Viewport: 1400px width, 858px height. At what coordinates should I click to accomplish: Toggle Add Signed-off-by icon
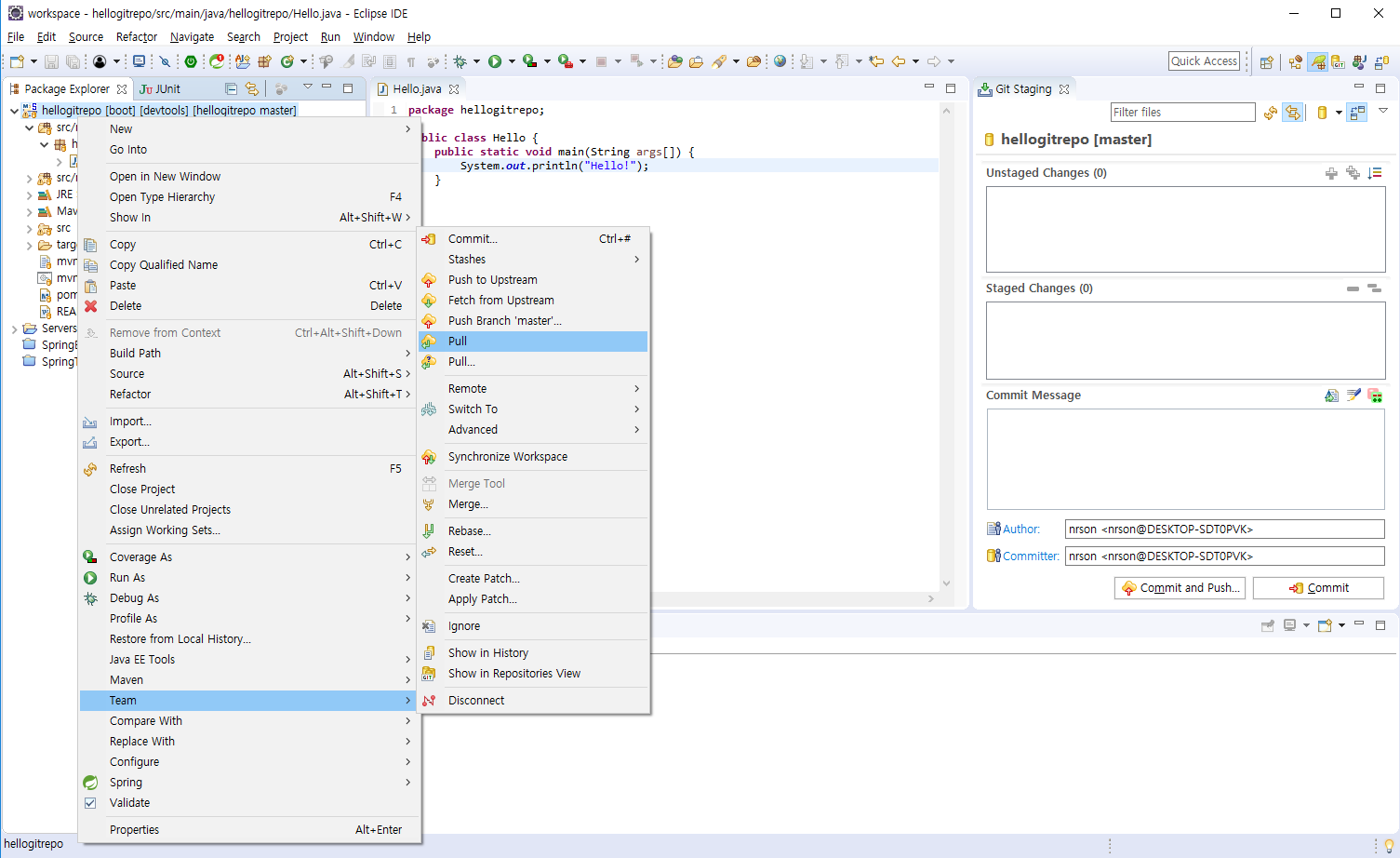1353,395
